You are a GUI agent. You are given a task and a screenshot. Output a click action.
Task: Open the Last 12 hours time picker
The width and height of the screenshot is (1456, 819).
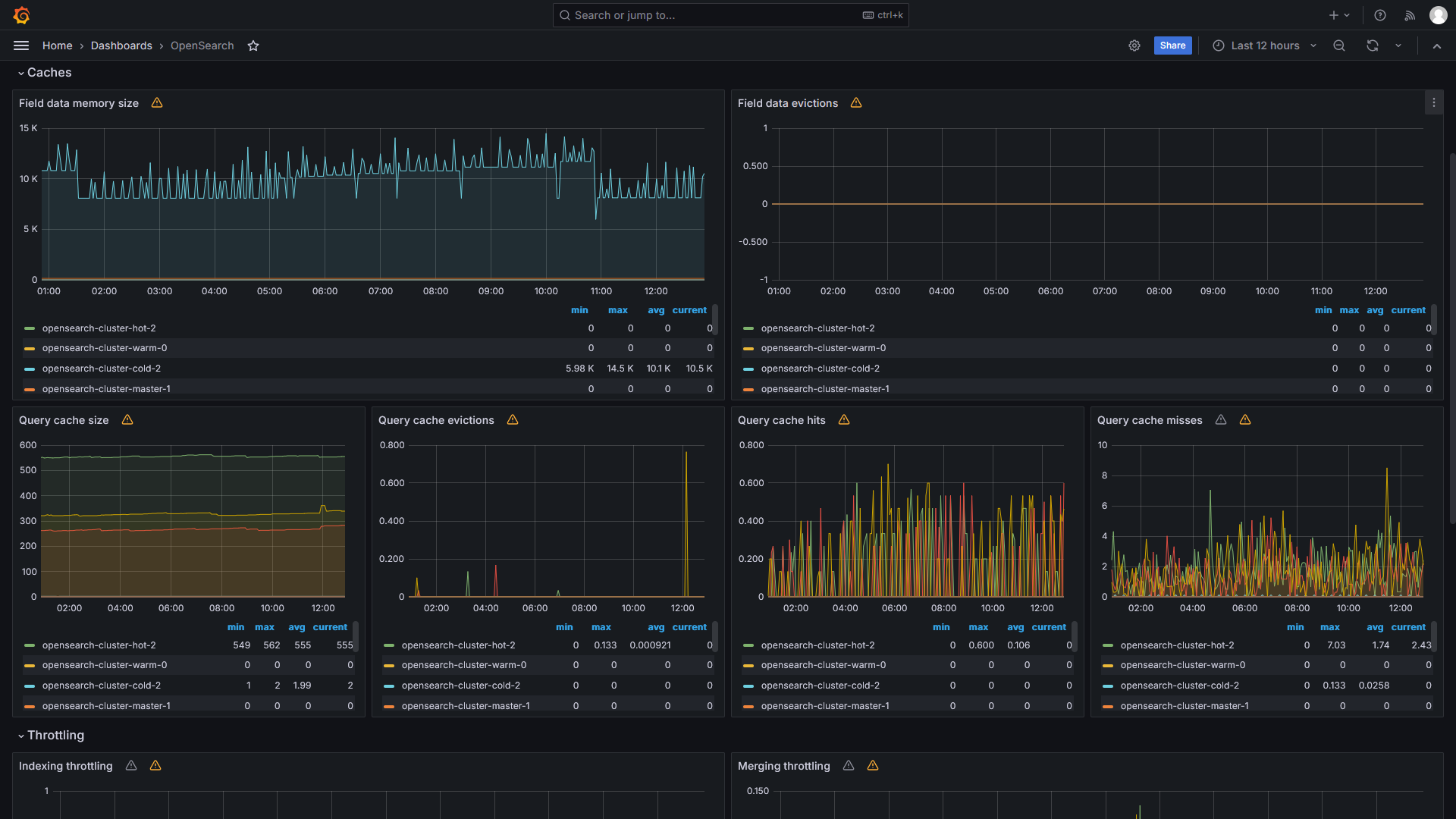[x=1264, y=45]
